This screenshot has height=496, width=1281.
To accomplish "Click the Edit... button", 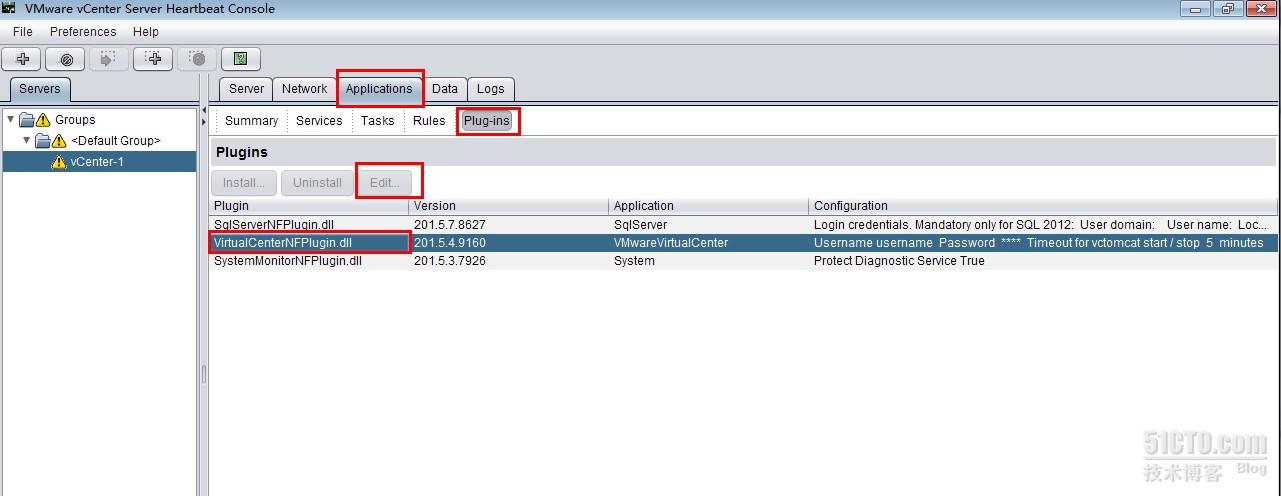I will (385, 183).
